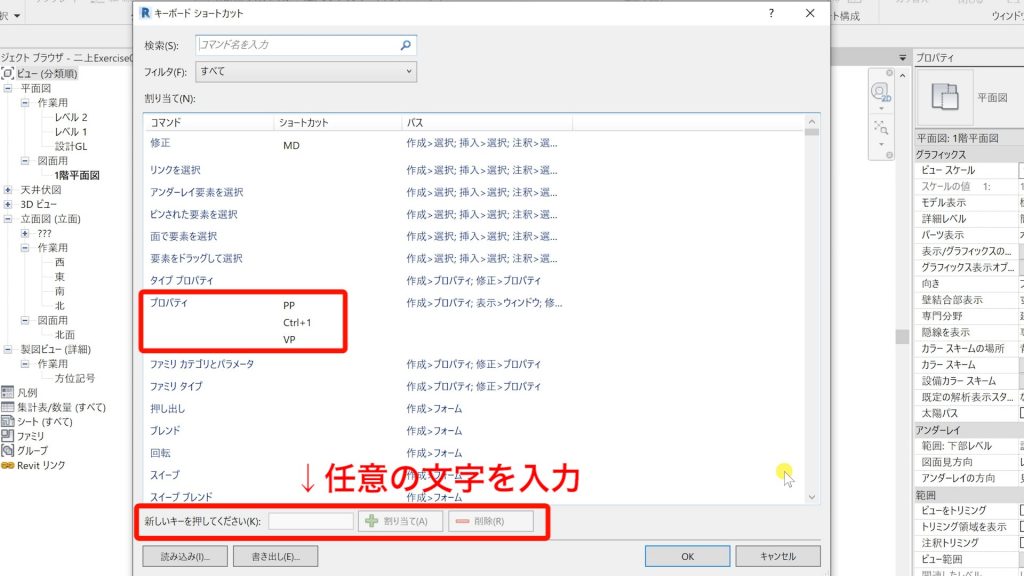Collapse the navigation bar with the chevron
Screen dimensions: 1024x576
(x=902, y=76)
